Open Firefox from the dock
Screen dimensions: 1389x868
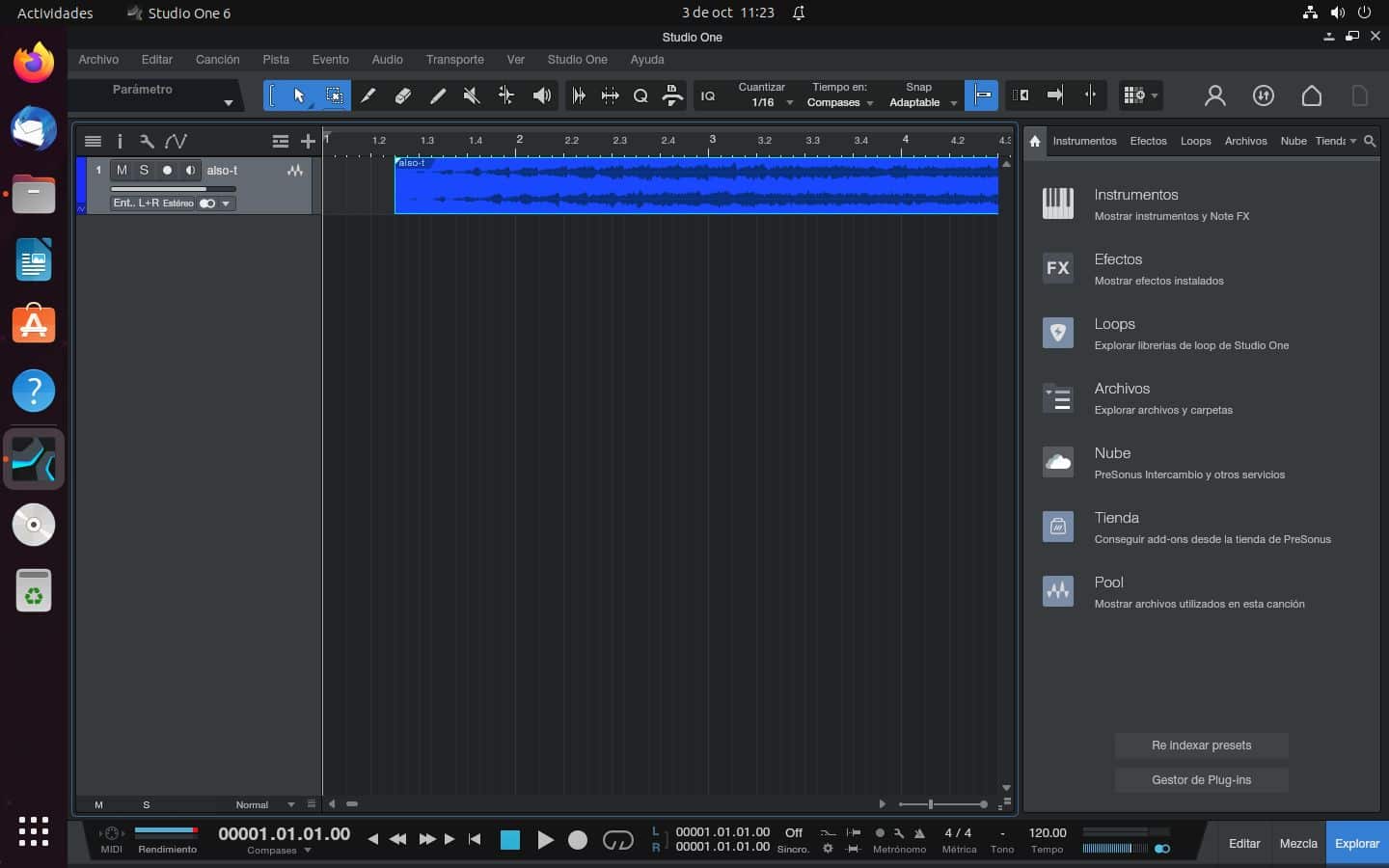coord(34,64)
